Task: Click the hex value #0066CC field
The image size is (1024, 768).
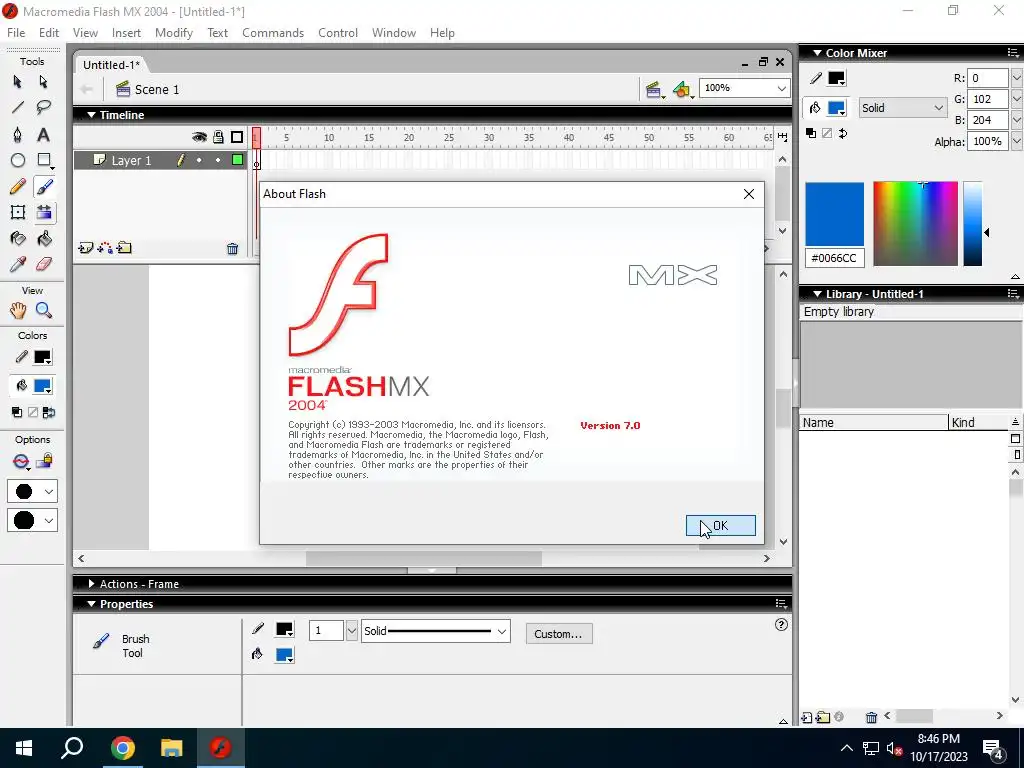Action: coord(835,258)
